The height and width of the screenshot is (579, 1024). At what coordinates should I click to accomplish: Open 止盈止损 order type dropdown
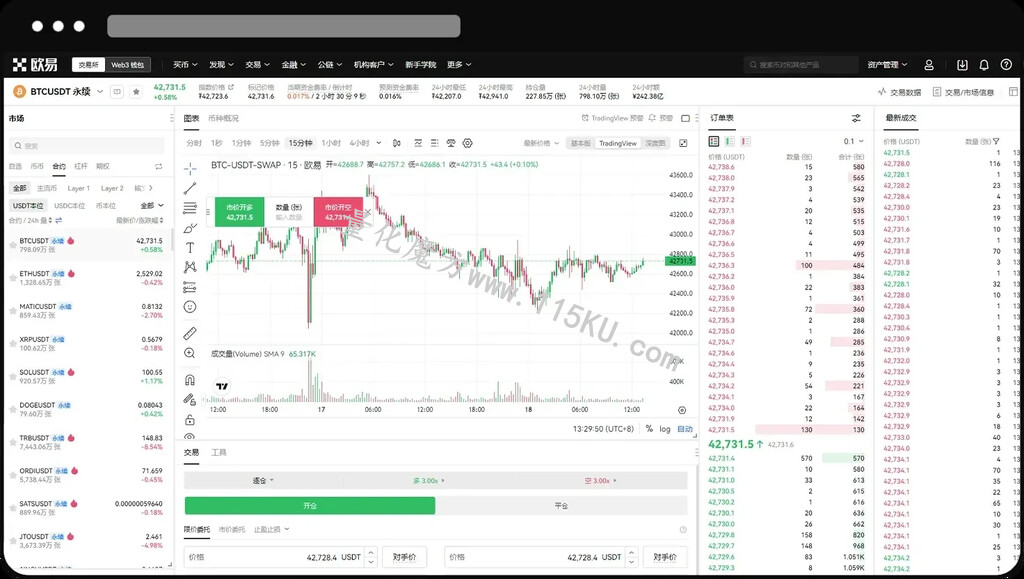tap(271, 529)
